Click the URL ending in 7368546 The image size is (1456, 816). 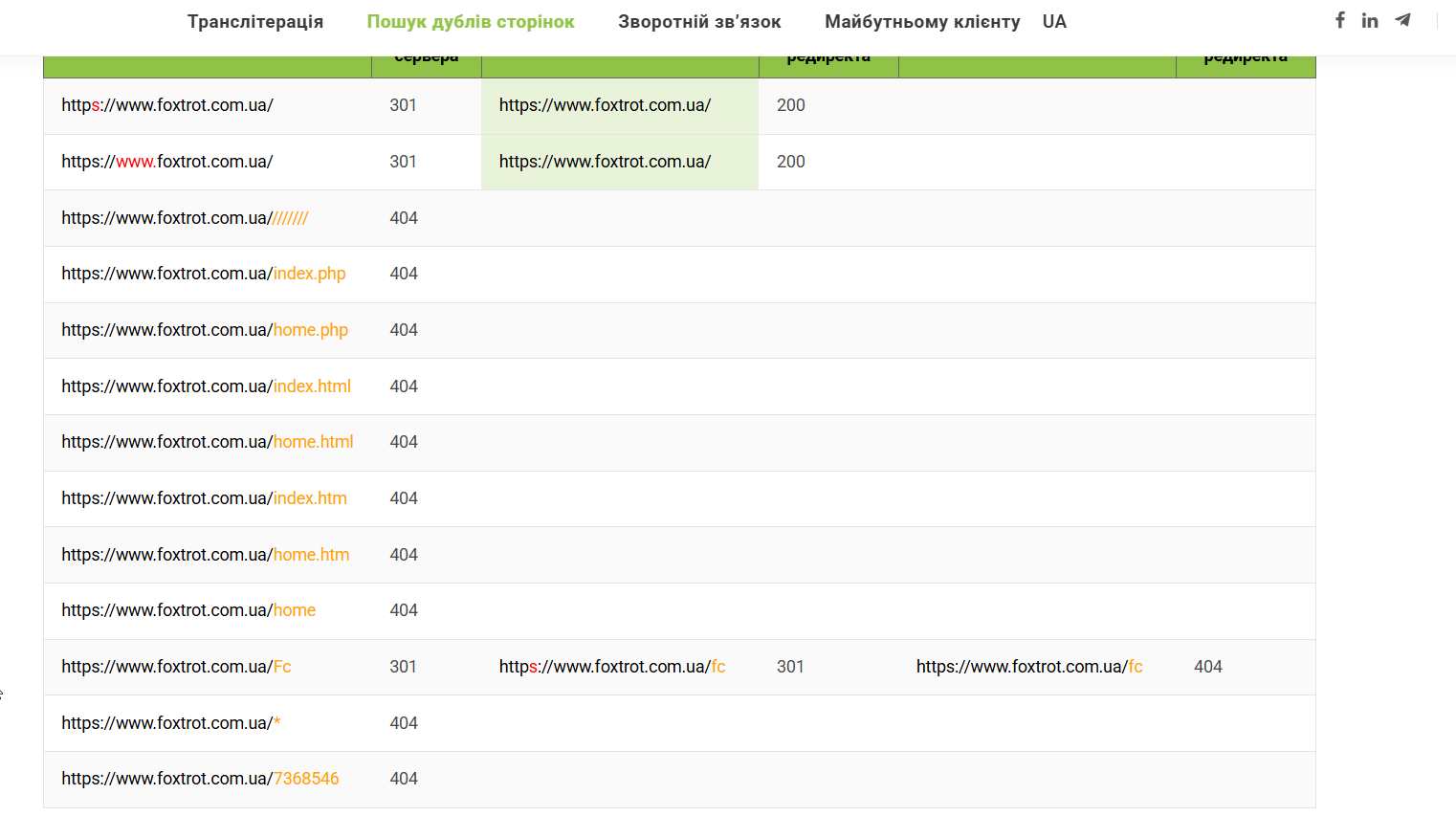tap(201, 779)
